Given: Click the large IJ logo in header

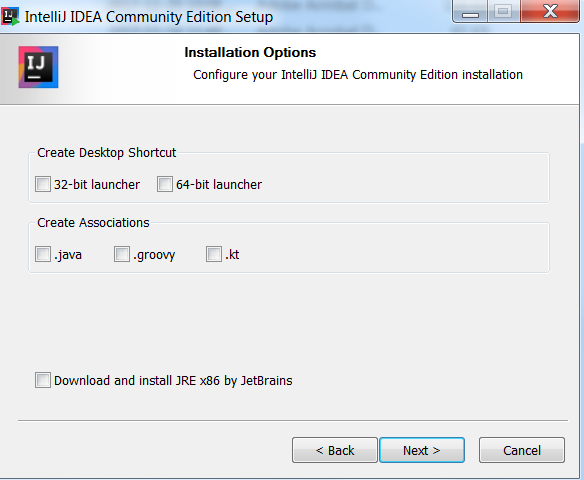Looking at the screenshot, I should [38, 67].
